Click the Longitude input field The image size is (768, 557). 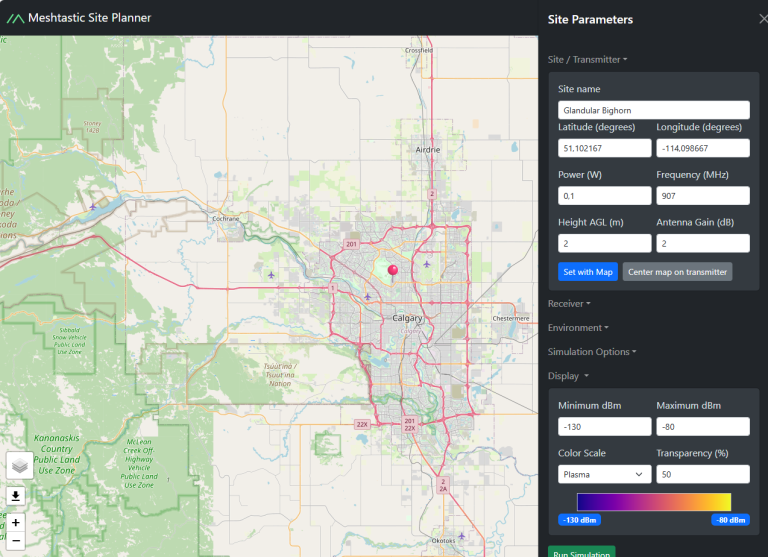pyautogui.click(x=703, y=148)
